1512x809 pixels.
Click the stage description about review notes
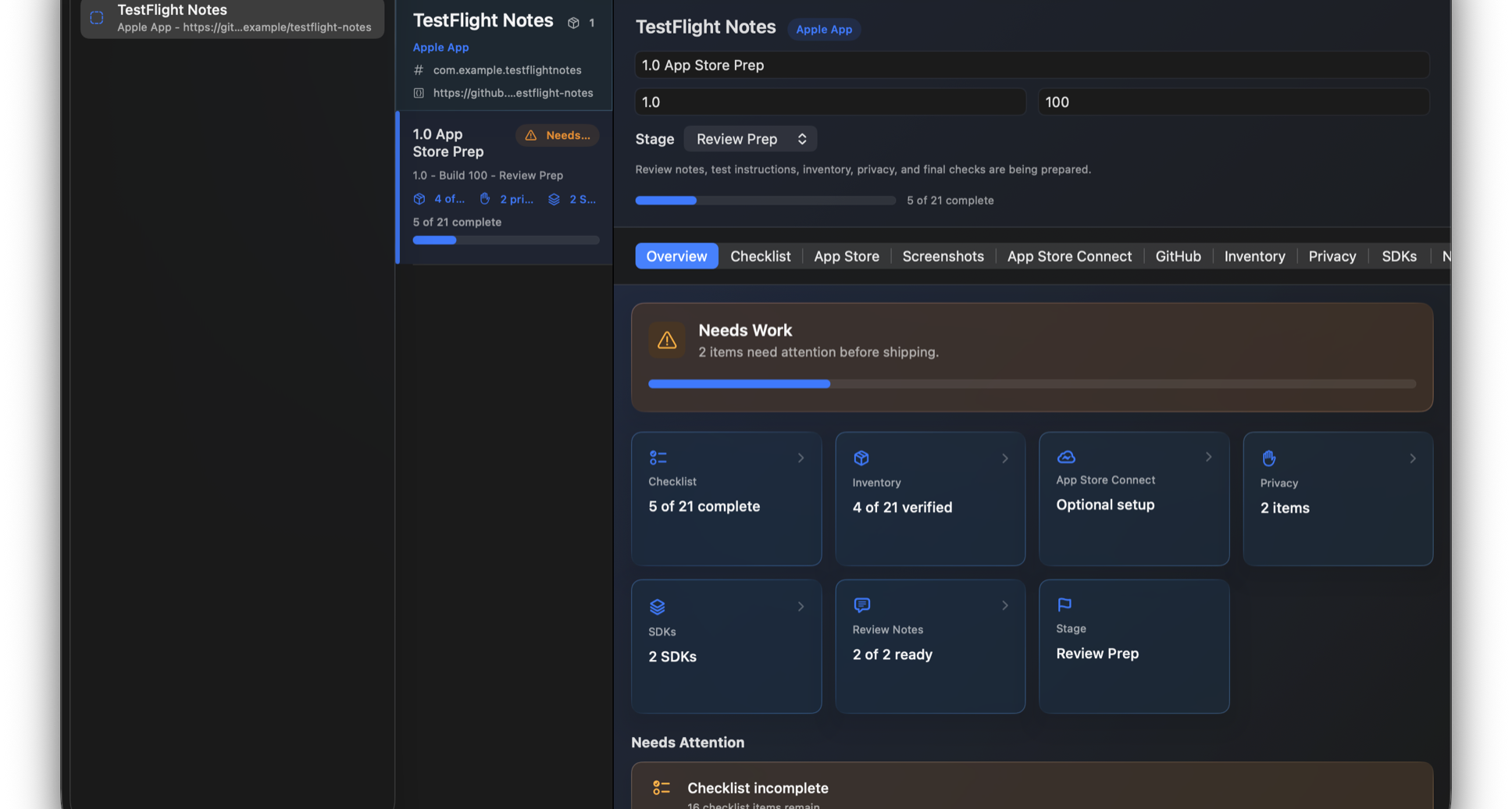863,169
